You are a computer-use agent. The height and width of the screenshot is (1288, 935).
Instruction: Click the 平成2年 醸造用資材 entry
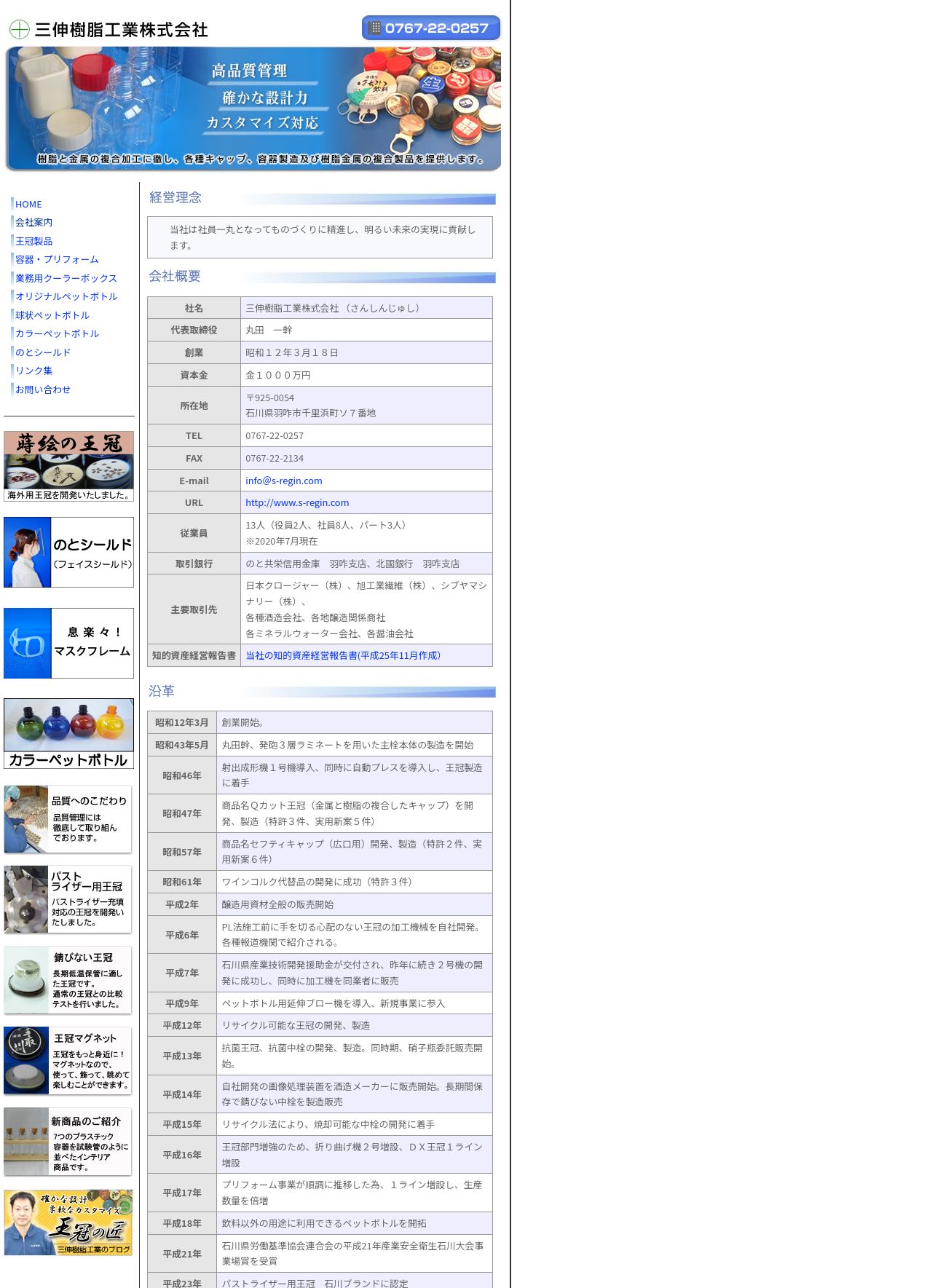355,904
